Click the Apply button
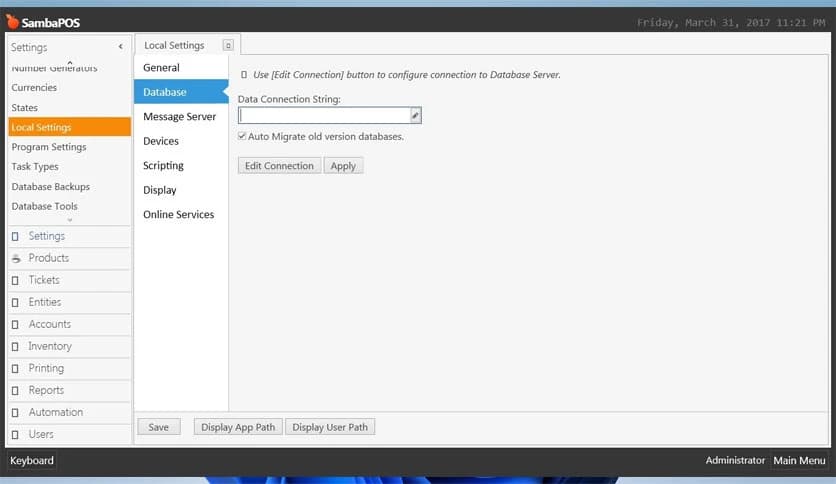The image size is (836, 484). point(343,166)
